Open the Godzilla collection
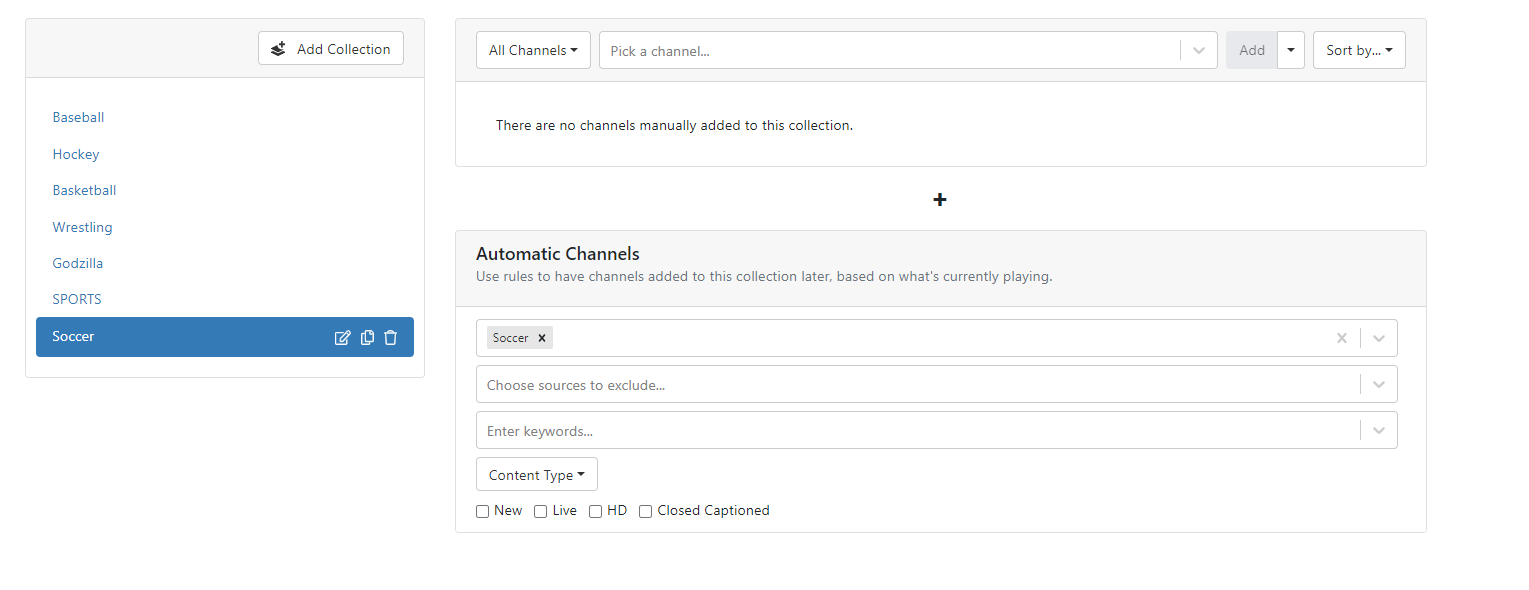The height and width of the screenshot is (590, 1529). click(78, 264)
